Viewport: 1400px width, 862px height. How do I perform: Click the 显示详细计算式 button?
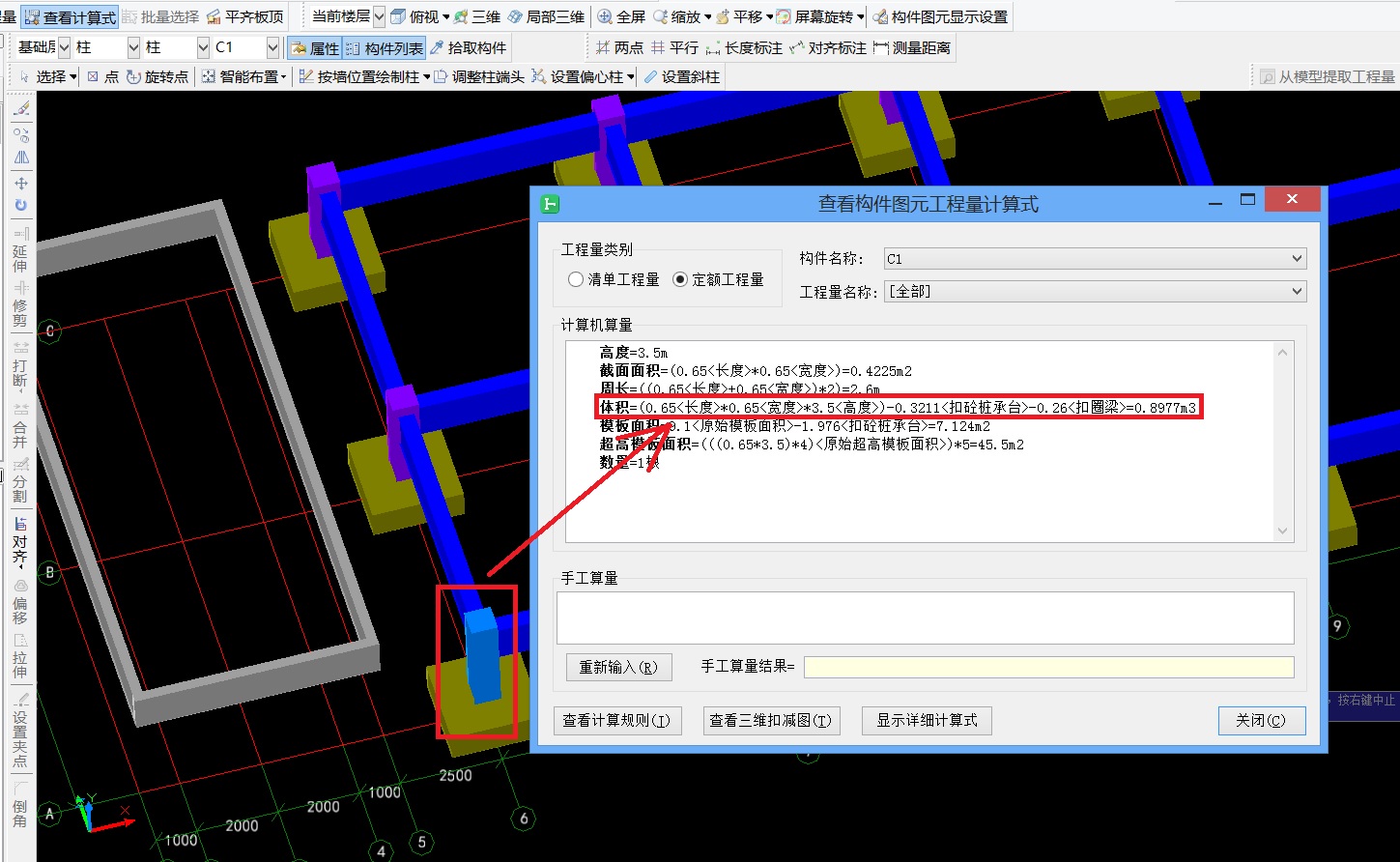pos(927,720)
